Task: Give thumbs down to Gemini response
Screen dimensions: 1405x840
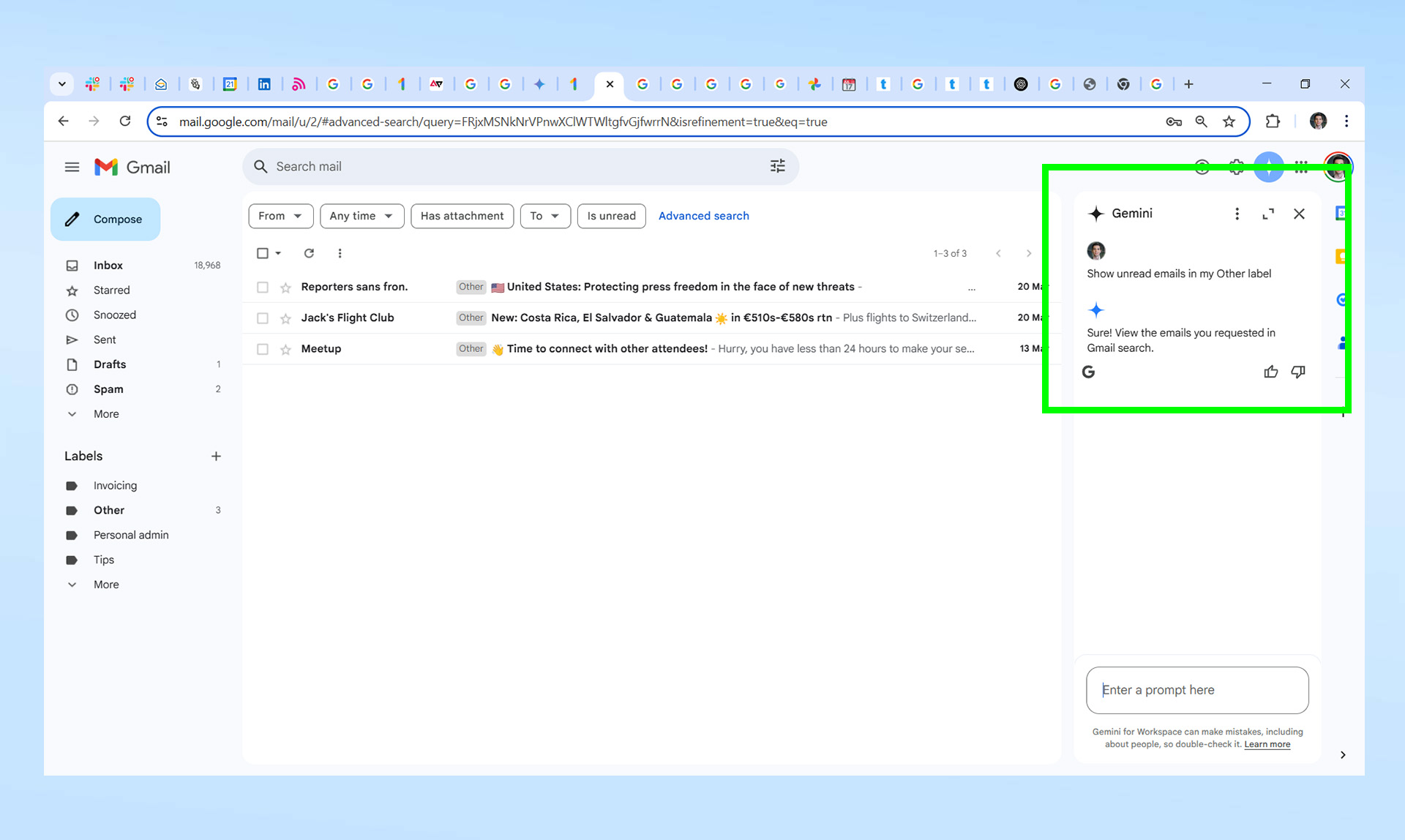Action: coord(1297,372)
